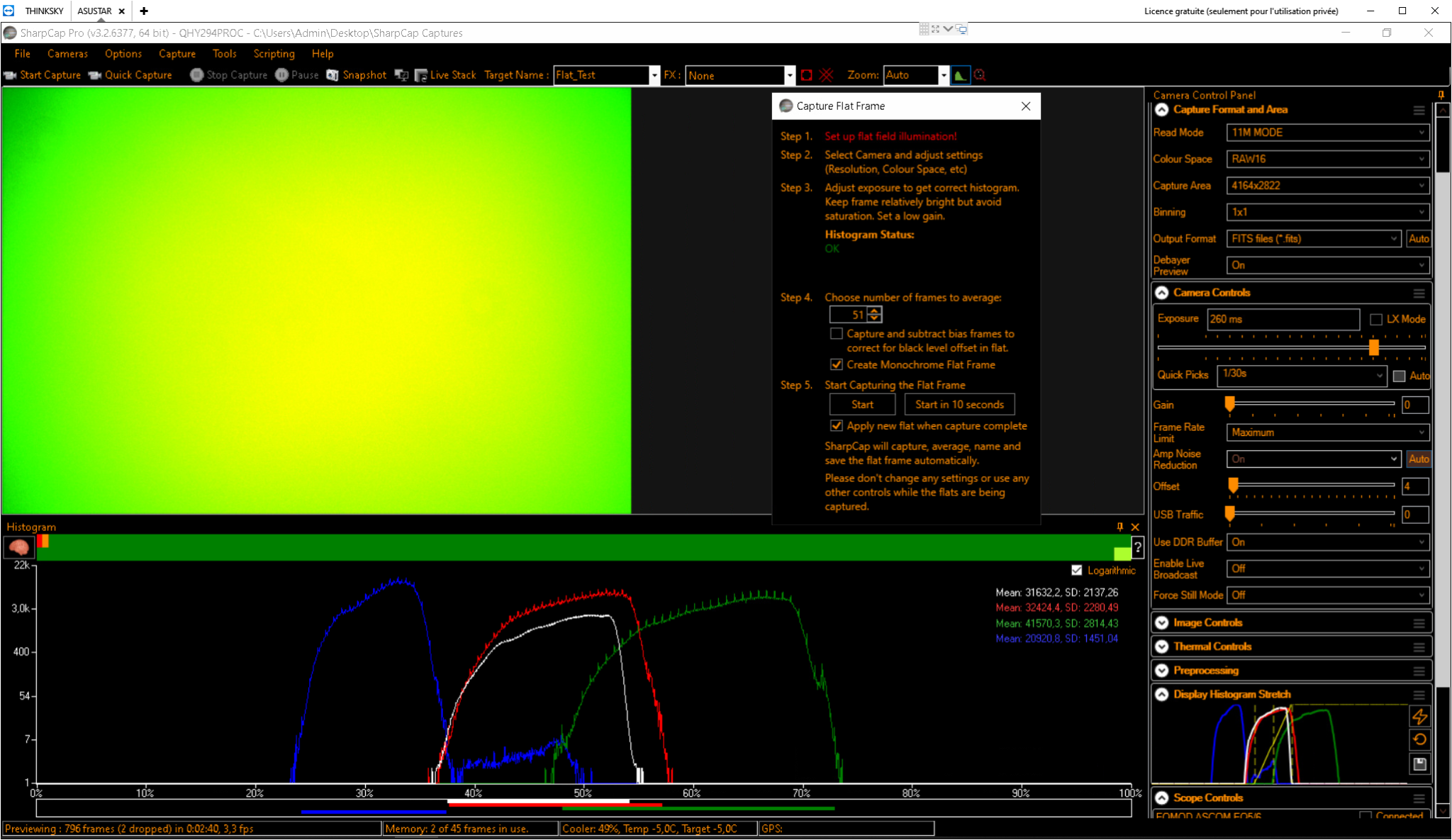
Task: Click the red reticule cross icon
Action: (826, 75)
